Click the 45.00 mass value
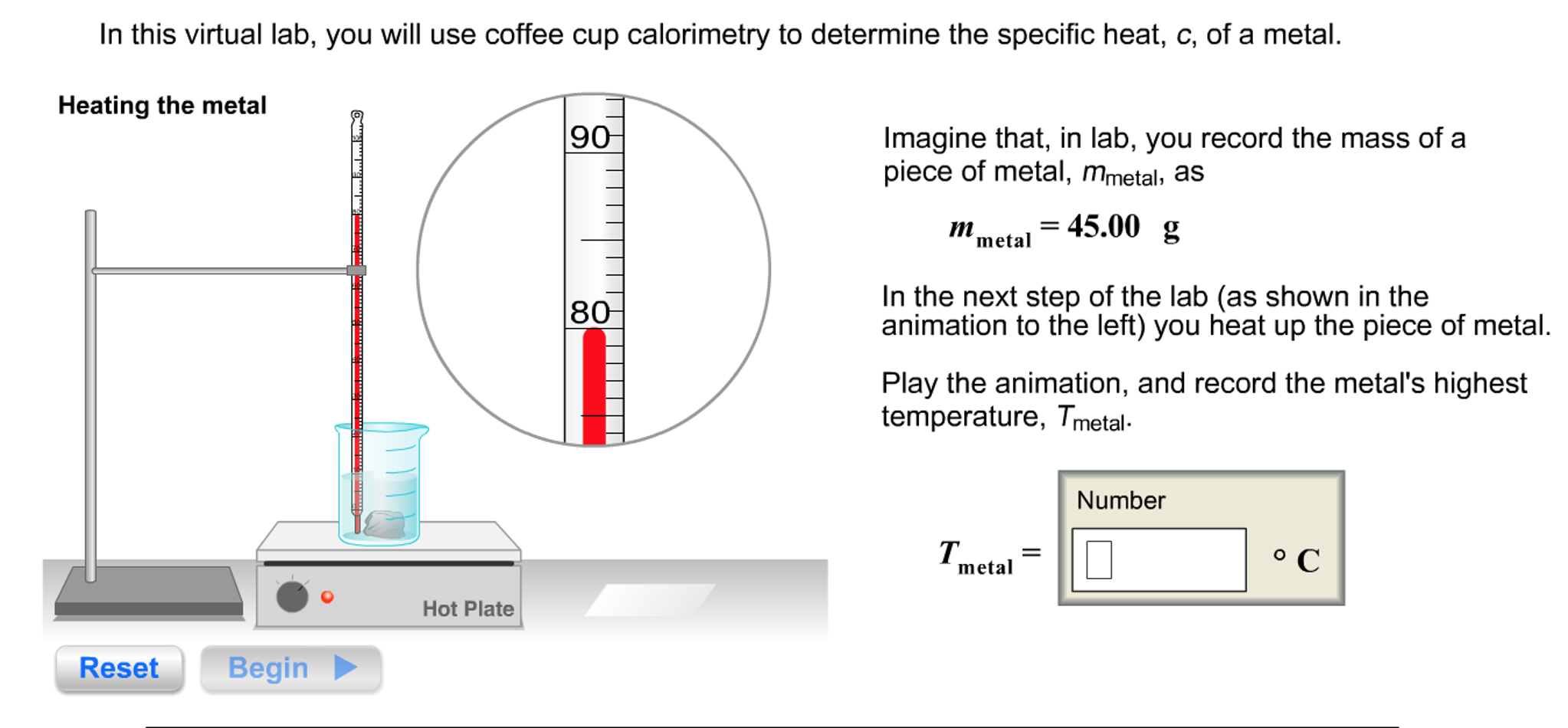Image resolution: width=1568 pixels, height=728 pixels. click(x=1104, y=227)
